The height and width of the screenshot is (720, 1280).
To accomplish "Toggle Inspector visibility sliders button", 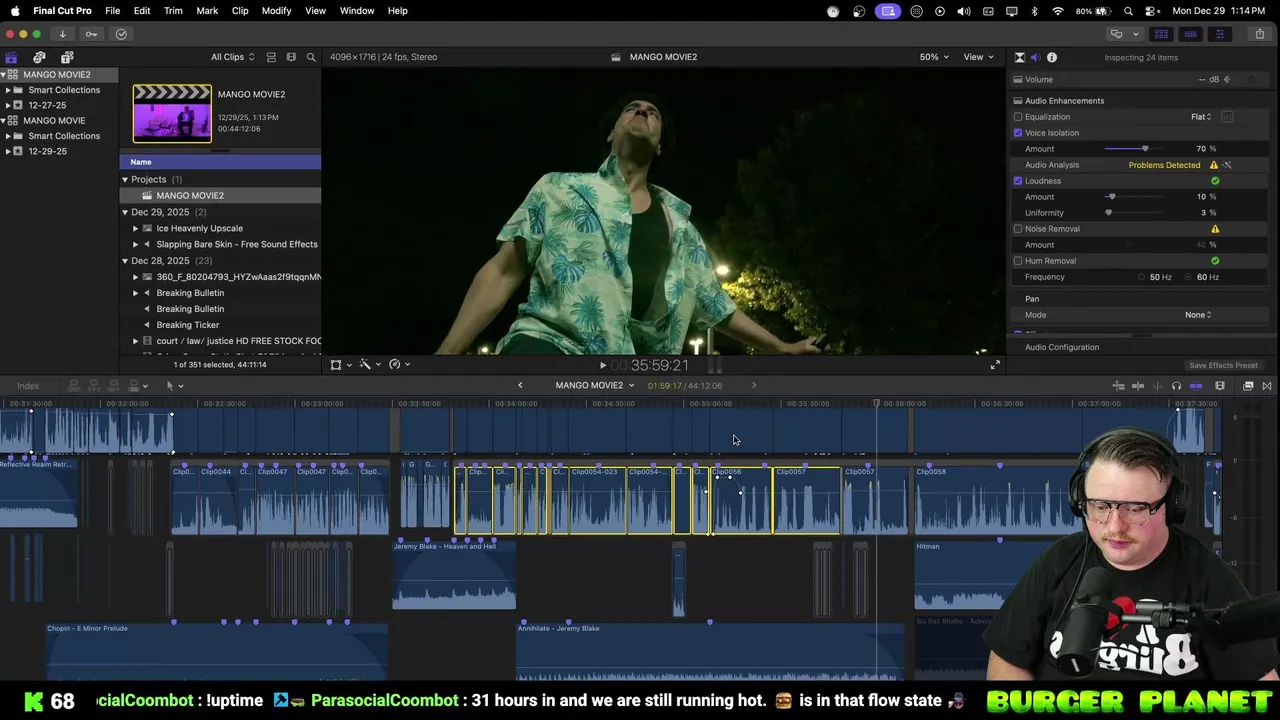I will (1219, 34).
